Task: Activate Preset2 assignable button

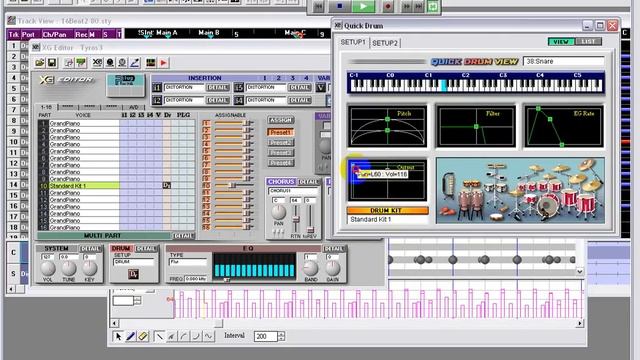Action: point(280,142)
